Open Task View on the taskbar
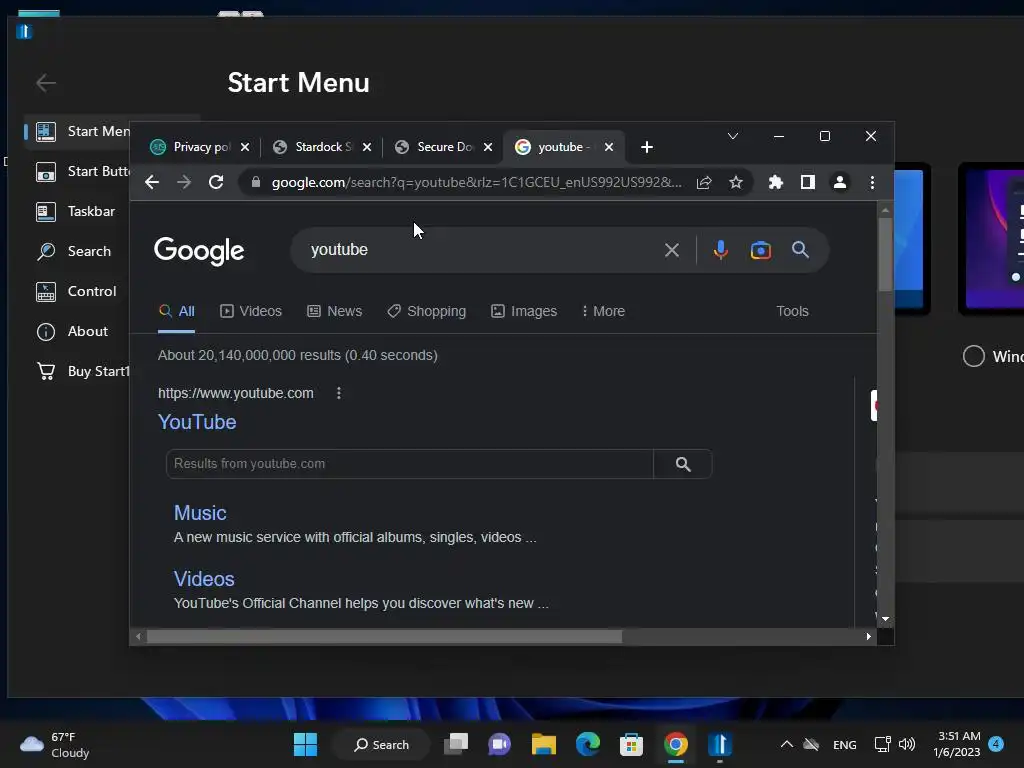This screenshot has width=1024, height=768. (456, 744)
